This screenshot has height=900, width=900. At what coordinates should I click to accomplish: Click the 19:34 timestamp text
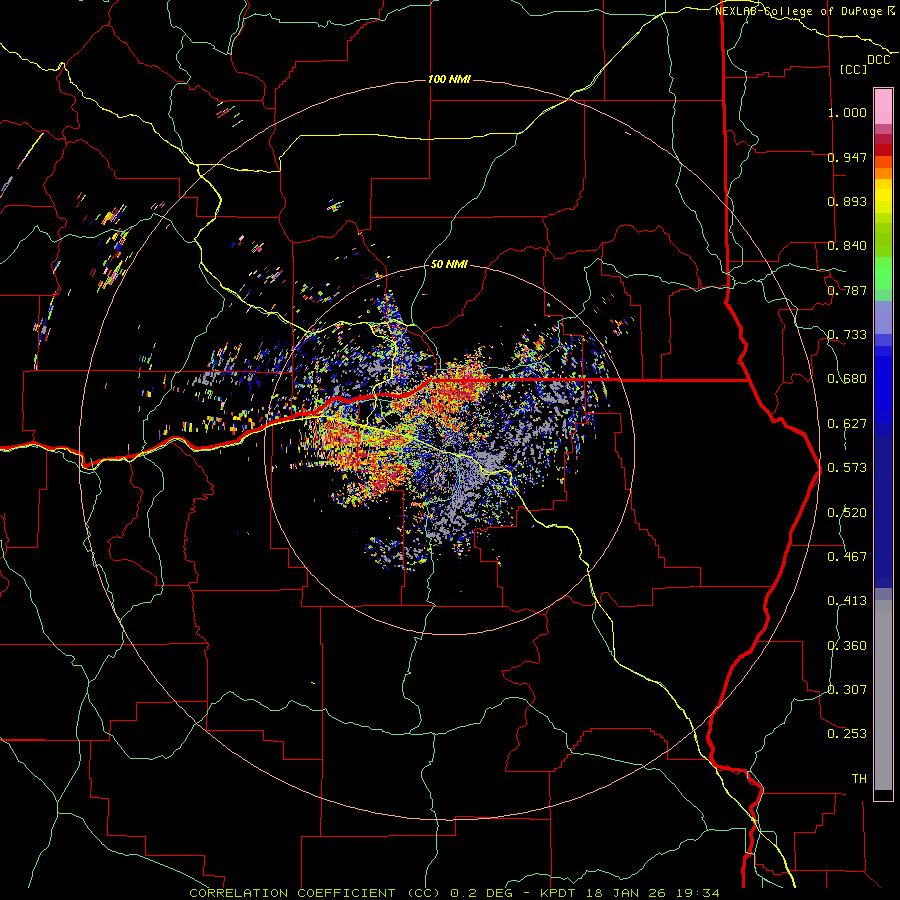pyautogui.click(x=696, y=893)
